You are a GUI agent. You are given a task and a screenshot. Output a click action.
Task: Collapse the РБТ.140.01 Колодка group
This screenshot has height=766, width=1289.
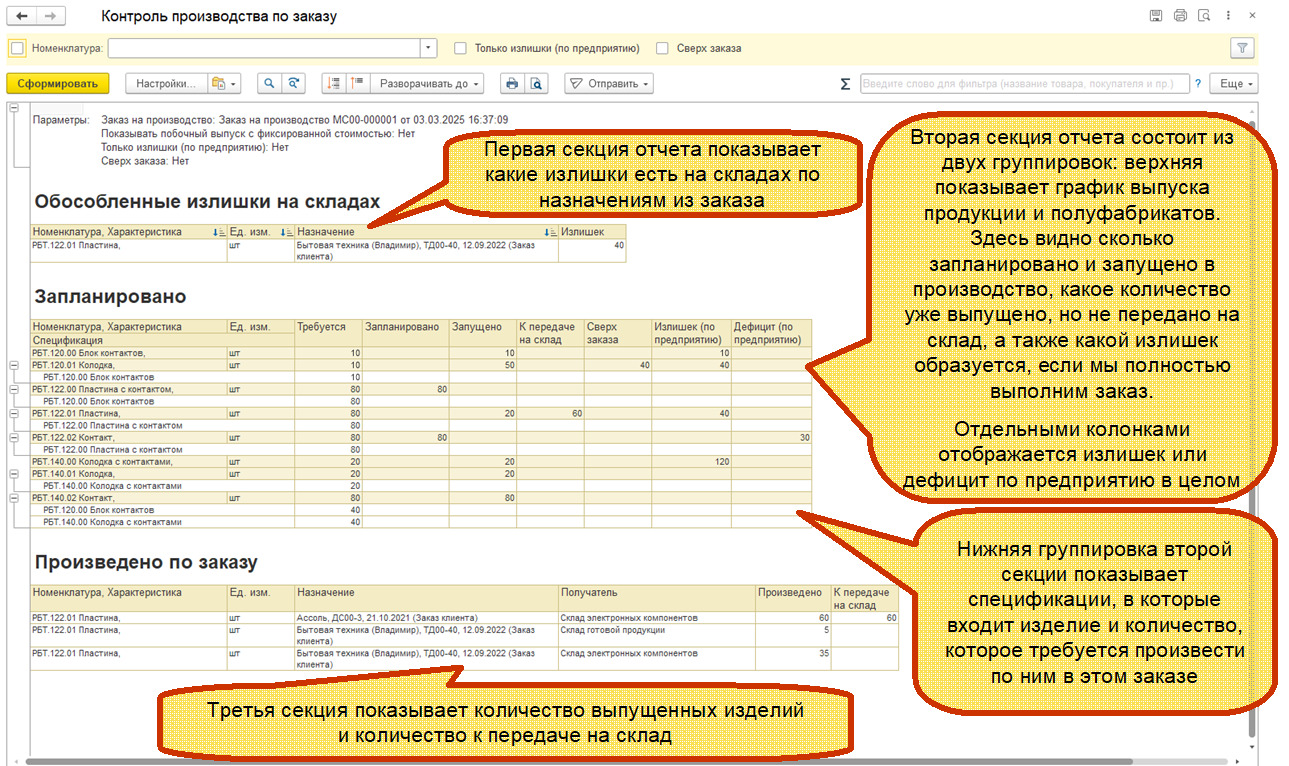(13, 474)
